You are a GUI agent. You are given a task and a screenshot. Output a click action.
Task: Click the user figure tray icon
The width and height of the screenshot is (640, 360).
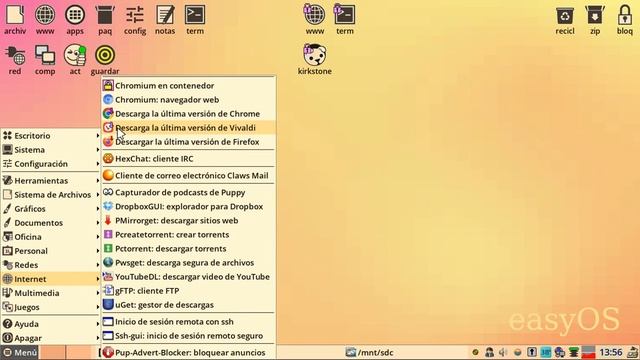click(x=489, y=352)
